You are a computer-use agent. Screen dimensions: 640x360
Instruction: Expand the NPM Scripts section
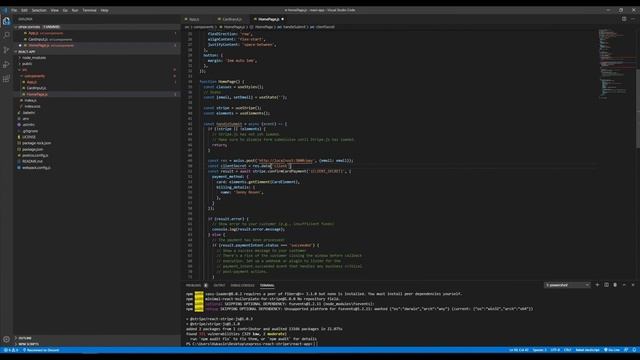(x=98, y=344)
